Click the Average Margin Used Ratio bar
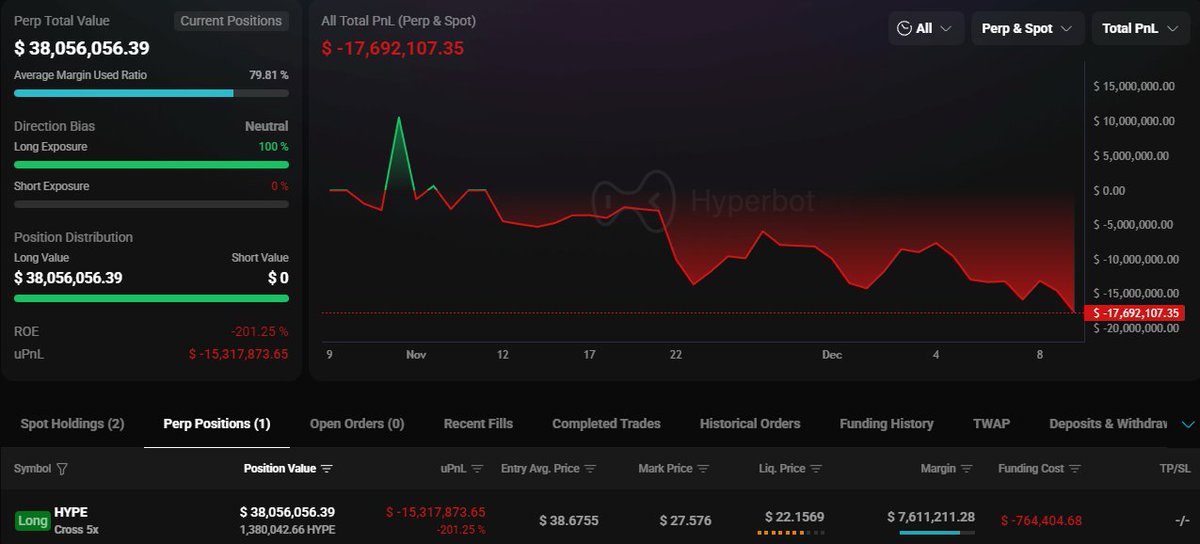 tap(151, 93)
